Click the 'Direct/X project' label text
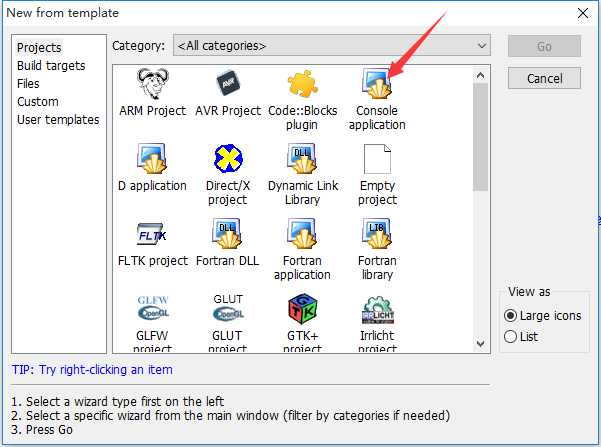The image size is (601, 447). [228, 193]
